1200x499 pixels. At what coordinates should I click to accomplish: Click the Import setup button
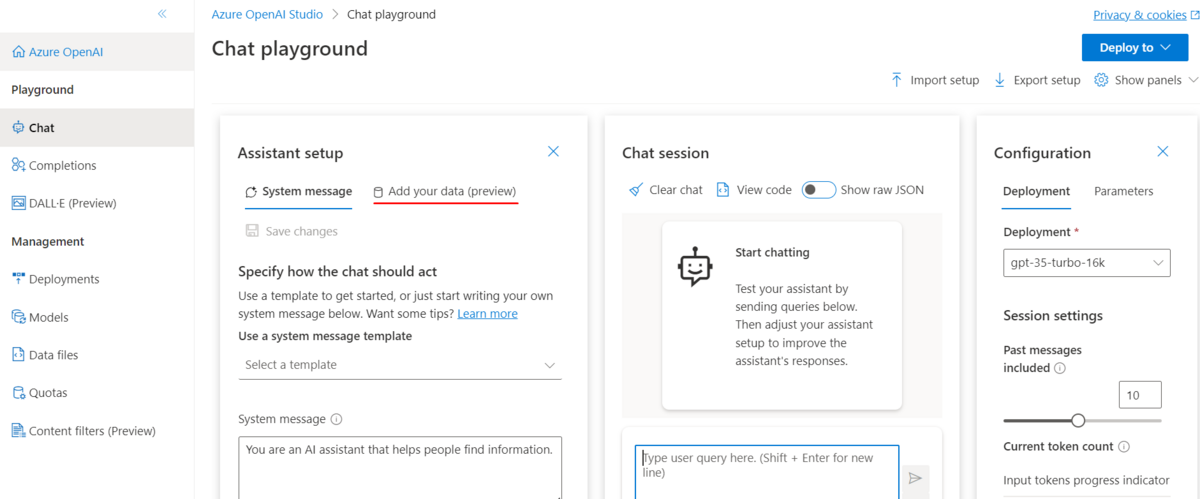[x=934, y=80]
